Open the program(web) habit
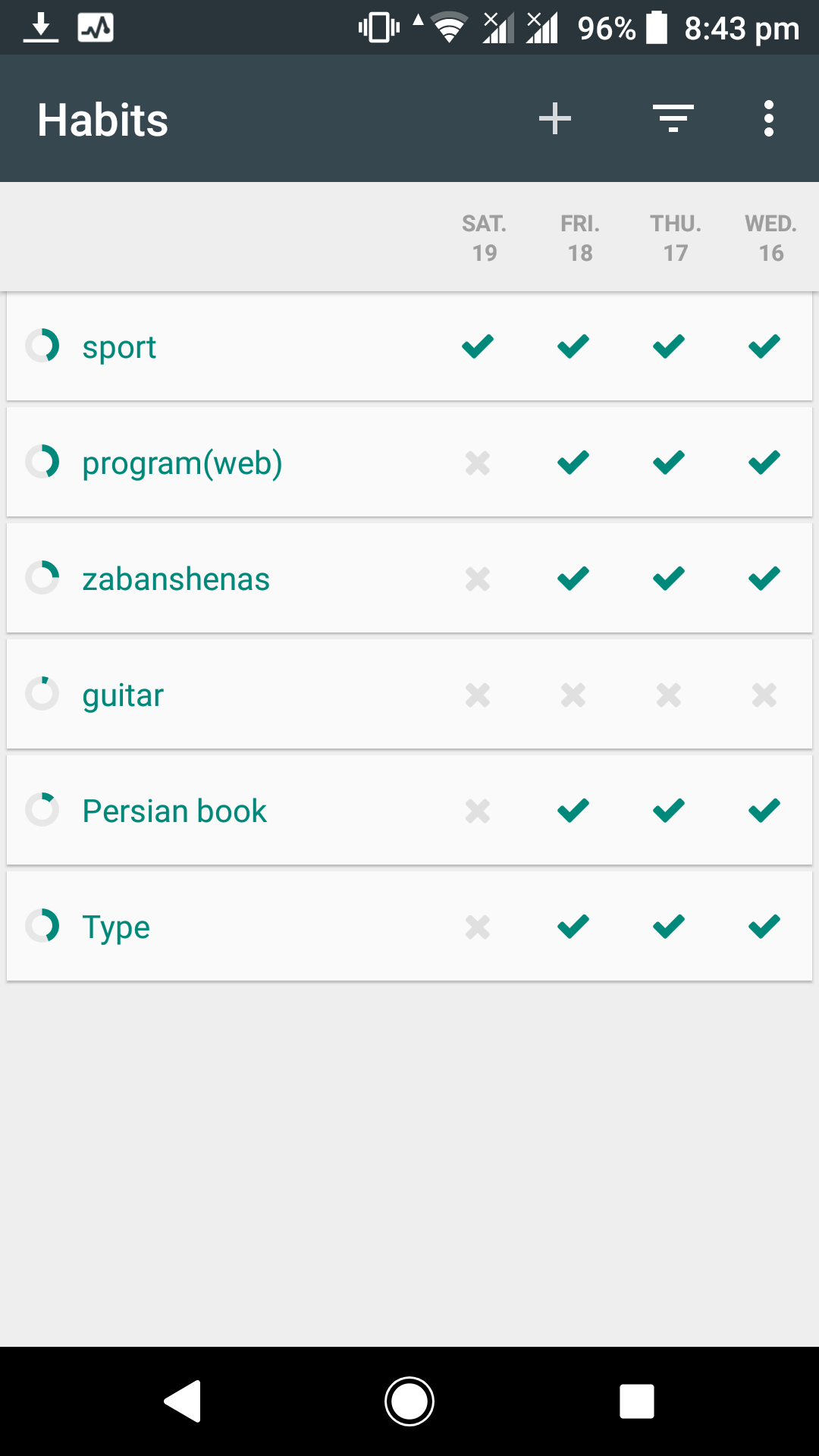819x1456 pixels. coord(182,463)
